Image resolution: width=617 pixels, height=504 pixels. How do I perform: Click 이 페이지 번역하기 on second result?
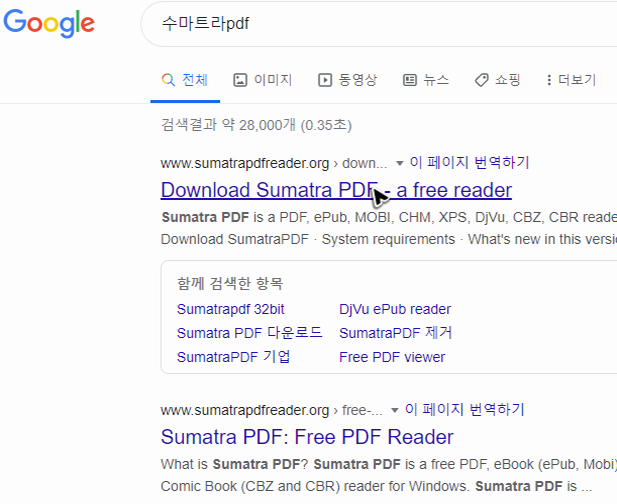[x=465, y=410]
